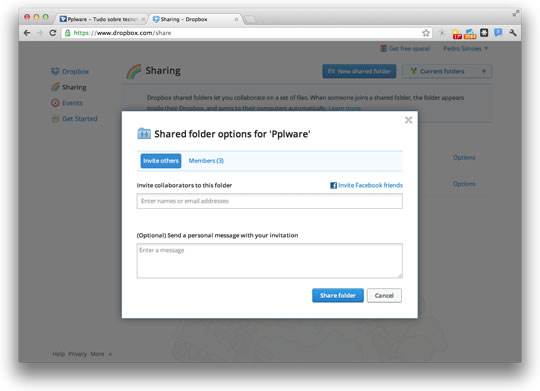This screenshot has height=391, width=540.
Task: Select the Invite others tab
Action: (x=161, y=161)
